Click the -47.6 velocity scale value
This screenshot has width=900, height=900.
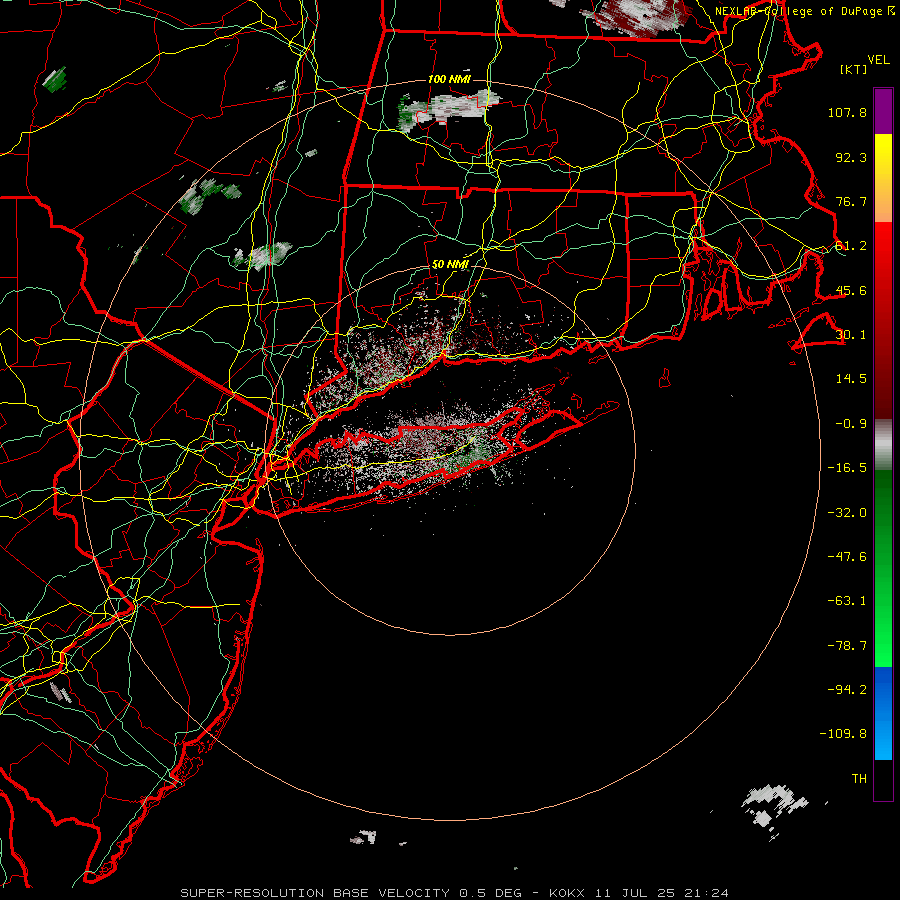847,557
